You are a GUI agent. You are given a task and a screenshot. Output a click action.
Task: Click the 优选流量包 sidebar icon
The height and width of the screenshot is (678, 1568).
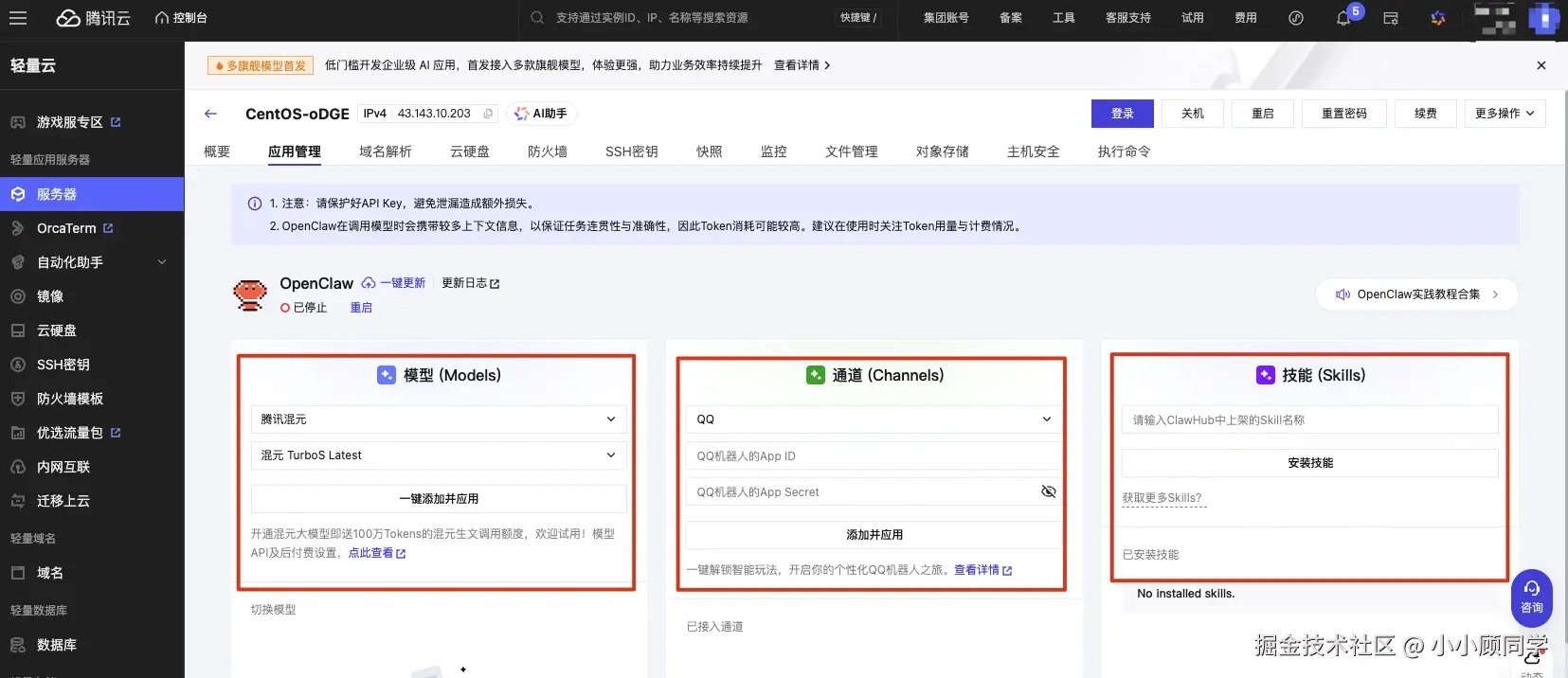point(18,433)
